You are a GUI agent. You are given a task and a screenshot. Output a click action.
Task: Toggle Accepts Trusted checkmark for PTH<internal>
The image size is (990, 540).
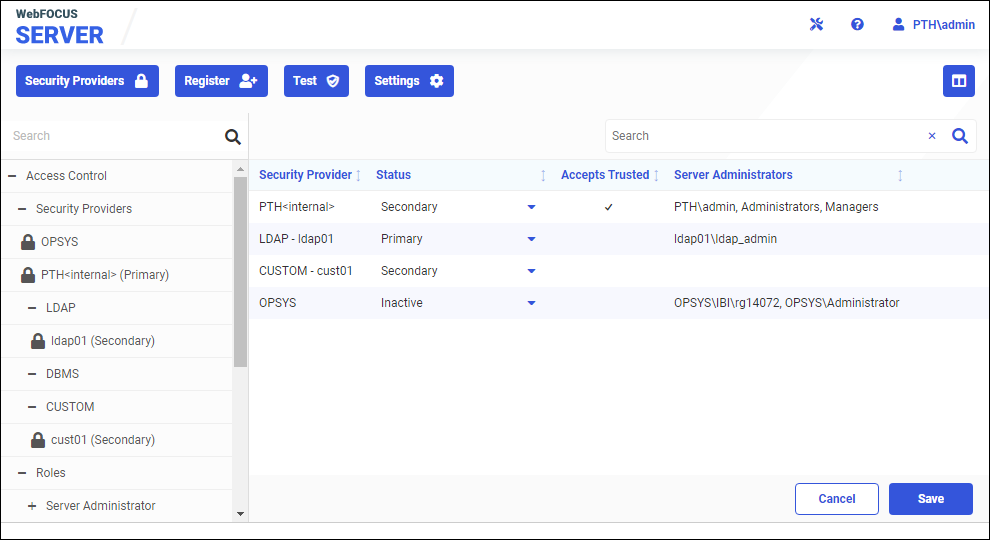(609, 207)
